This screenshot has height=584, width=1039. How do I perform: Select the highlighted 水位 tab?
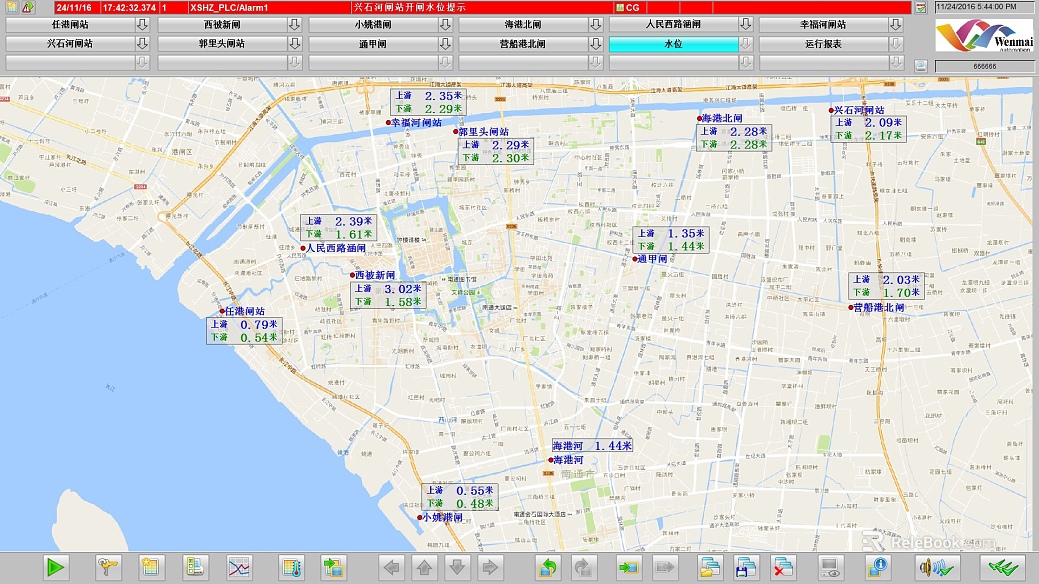click(673, 44)
